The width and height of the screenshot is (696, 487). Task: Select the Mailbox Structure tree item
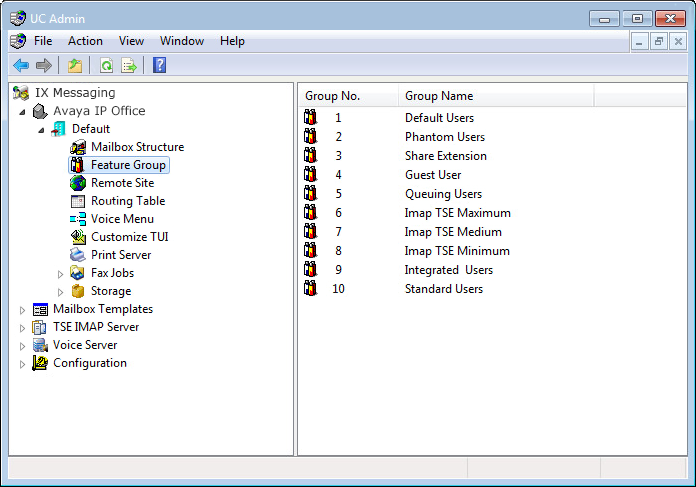tap(138, 147)
